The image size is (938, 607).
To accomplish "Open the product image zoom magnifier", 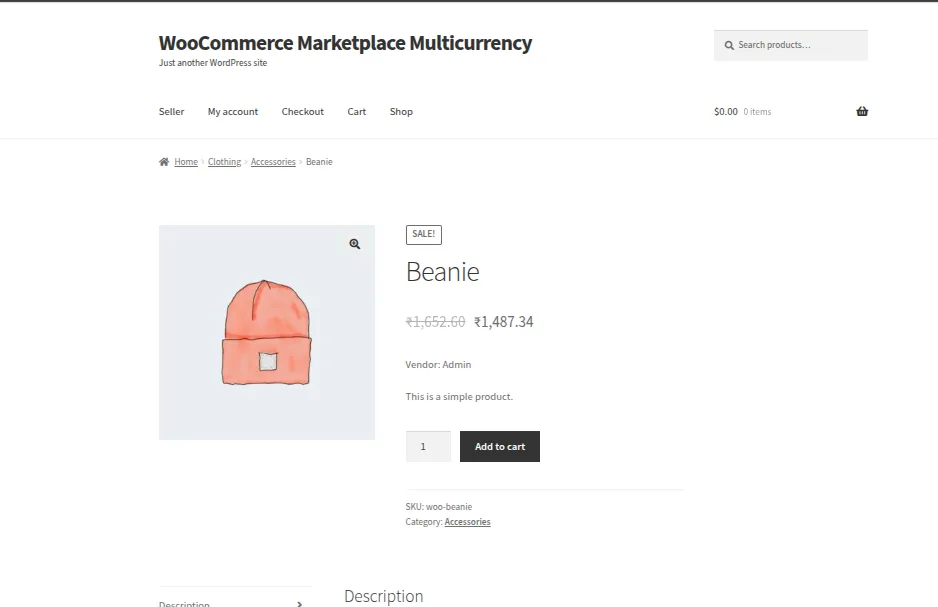I will coord(353,243).
